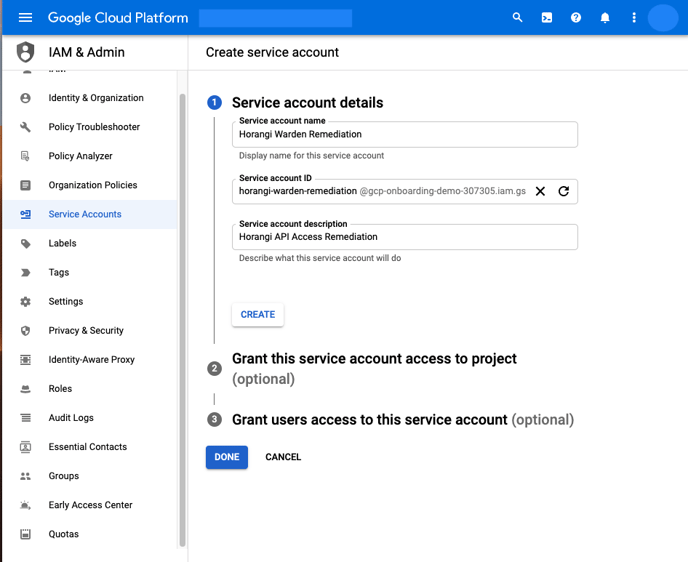Go to Policy Troubleshooter
The width and height of the screenshot is (688, 562).
[94, 127]
